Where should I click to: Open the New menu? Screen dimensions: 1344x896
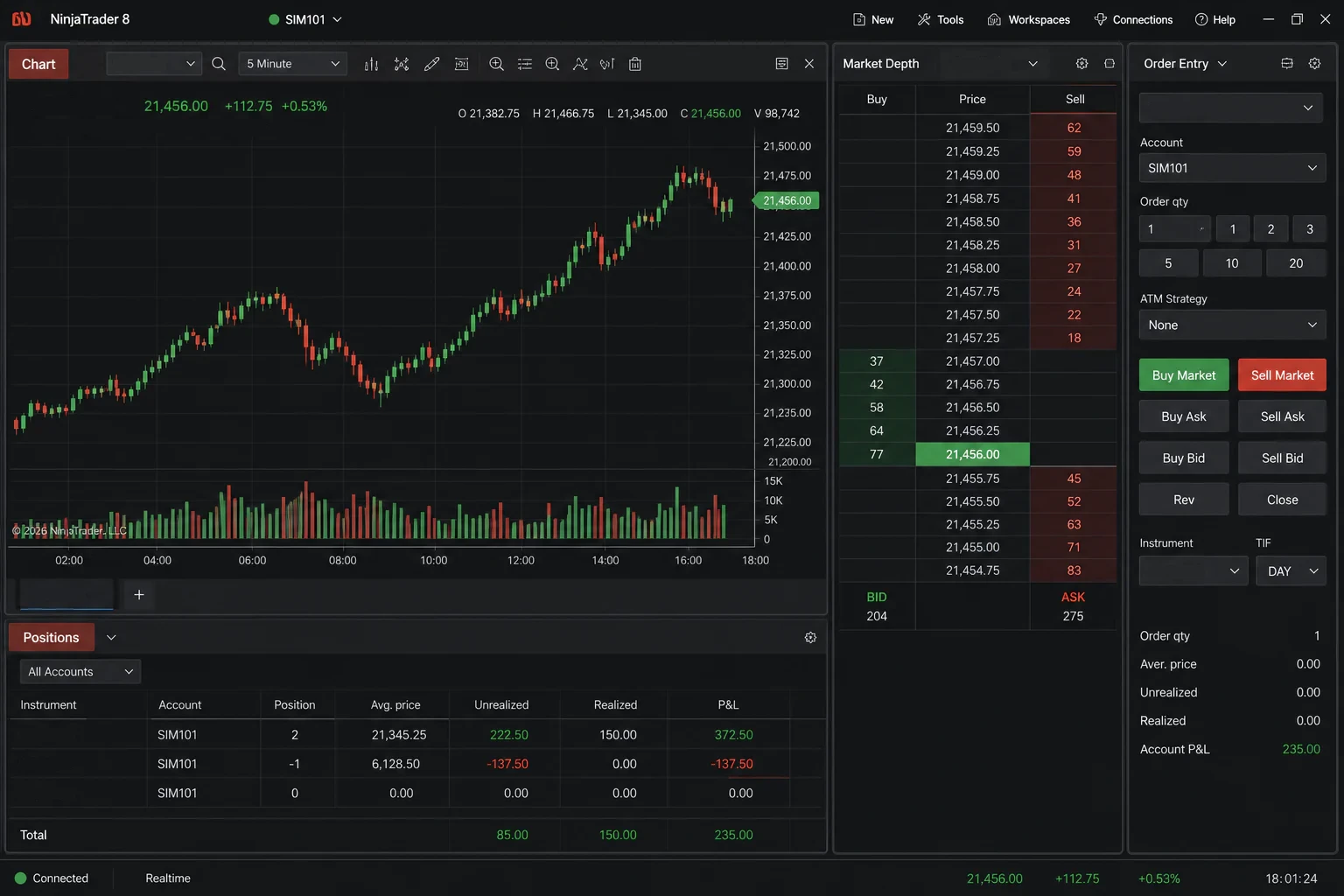(x=873, y=19)
